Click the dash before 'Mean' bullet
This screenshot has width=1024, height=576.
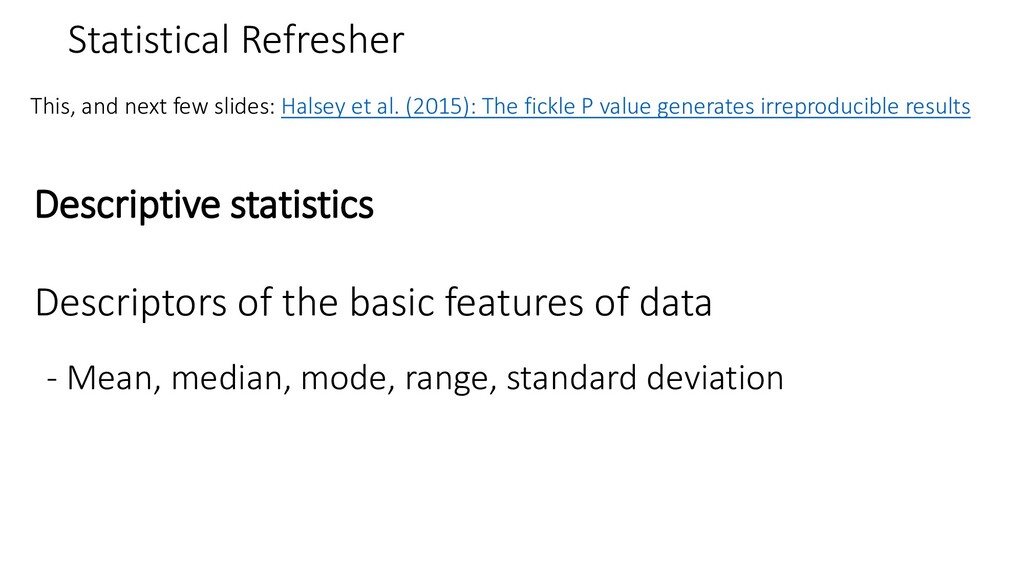click(x=52, y=379)
